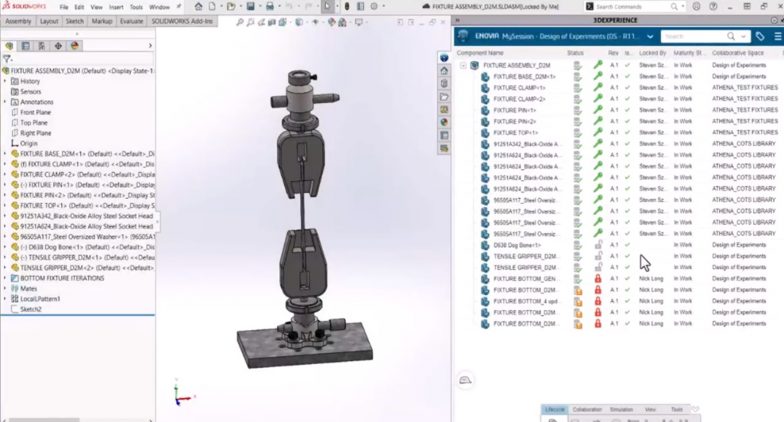
Task: Expand the Annotations node in feature tree
Action: coord(5,102)
